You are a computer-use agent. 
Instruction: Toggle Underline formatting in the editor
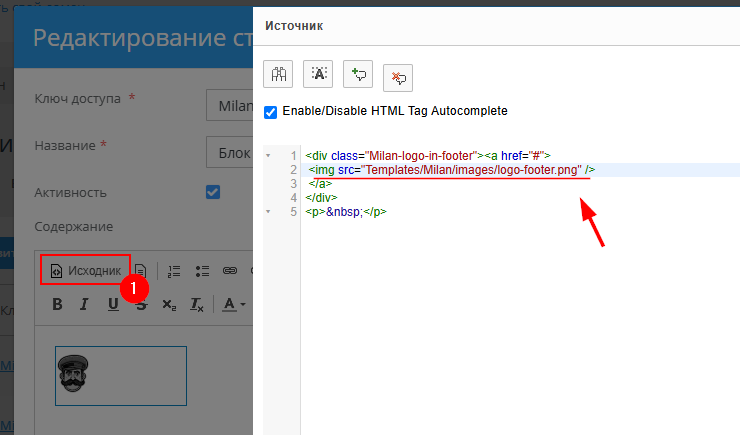click(x=113, y=304)
